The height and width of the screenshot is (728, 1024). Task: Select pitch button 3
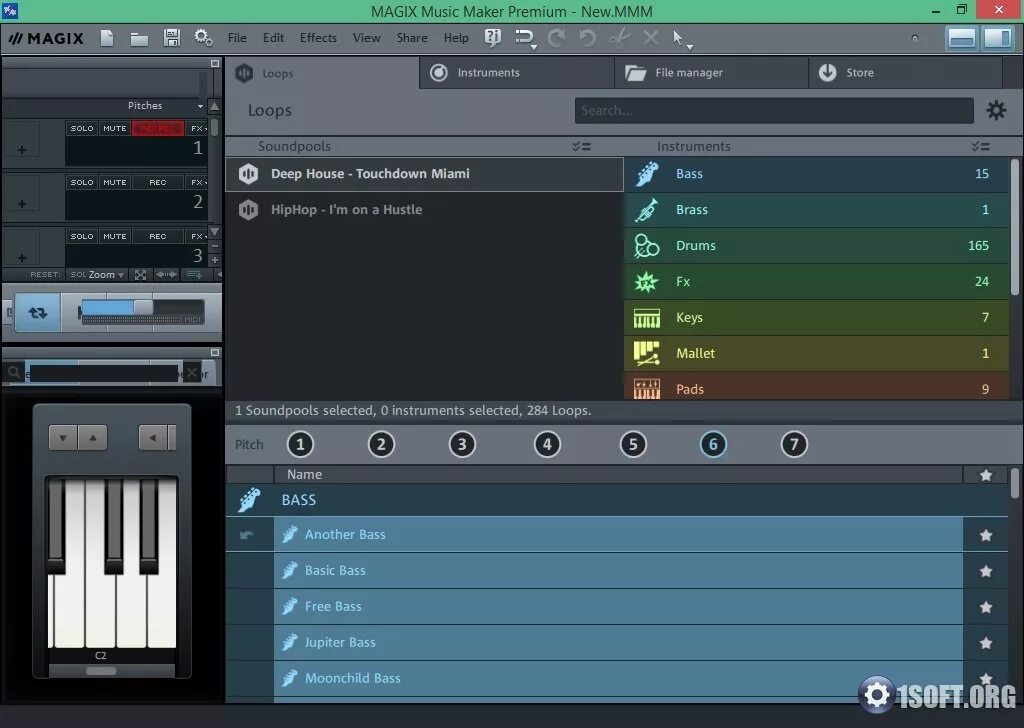(462, 445)
